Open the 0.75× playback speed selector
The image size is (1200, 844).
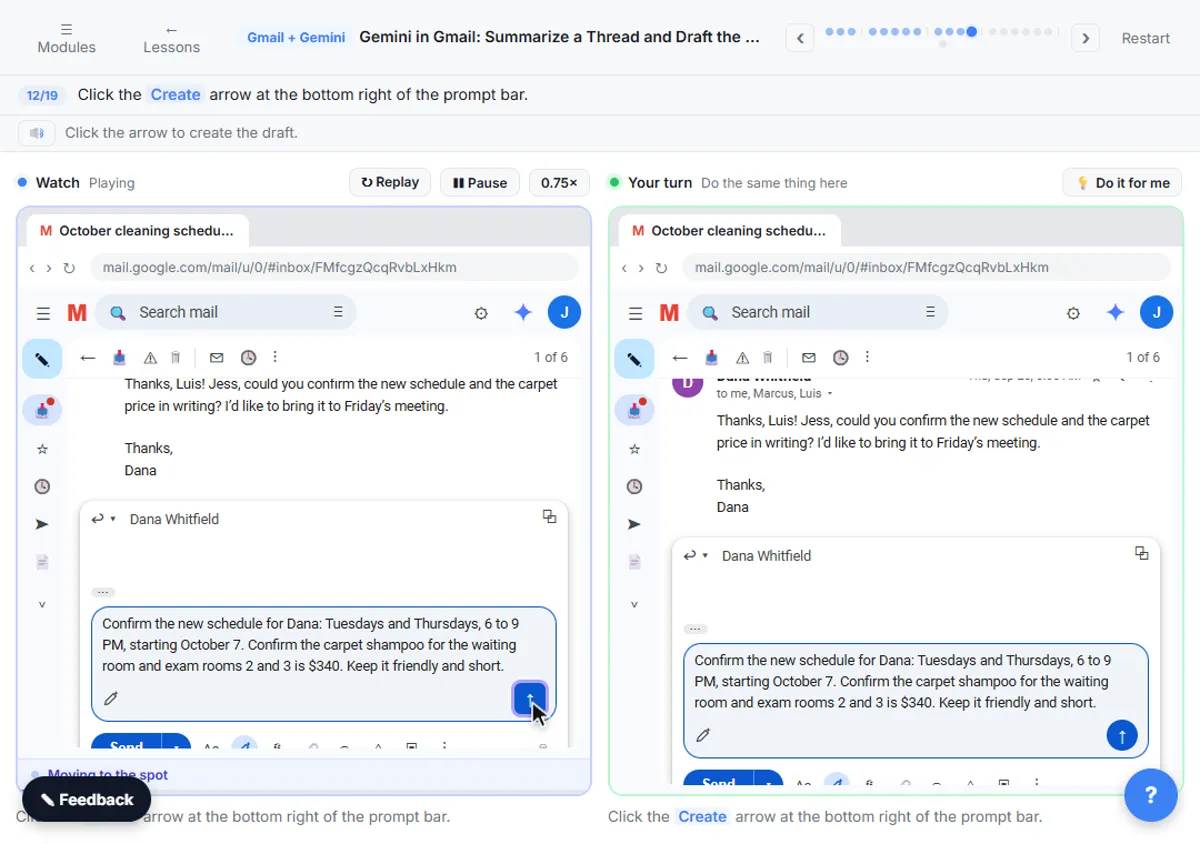[559, 182]
